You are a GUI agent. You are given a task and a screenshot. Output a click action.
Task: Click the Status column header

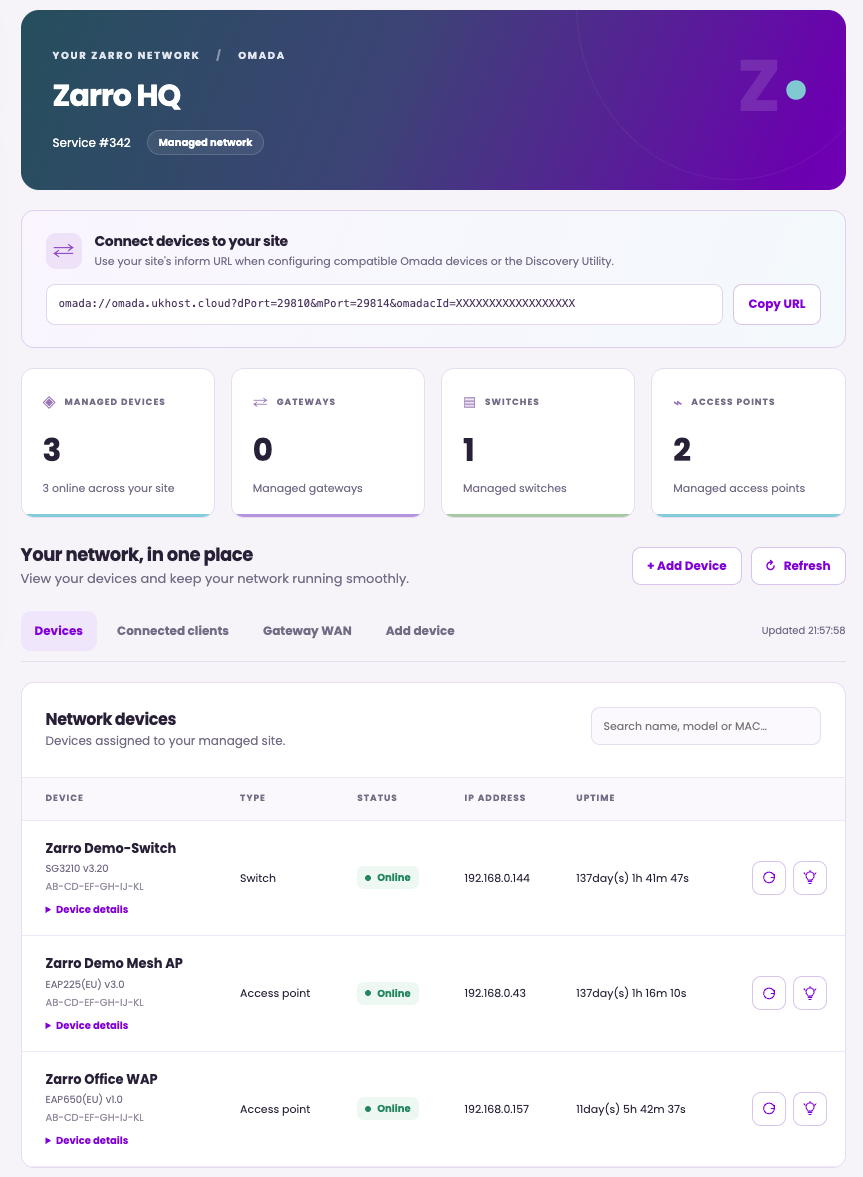(377, 798)
